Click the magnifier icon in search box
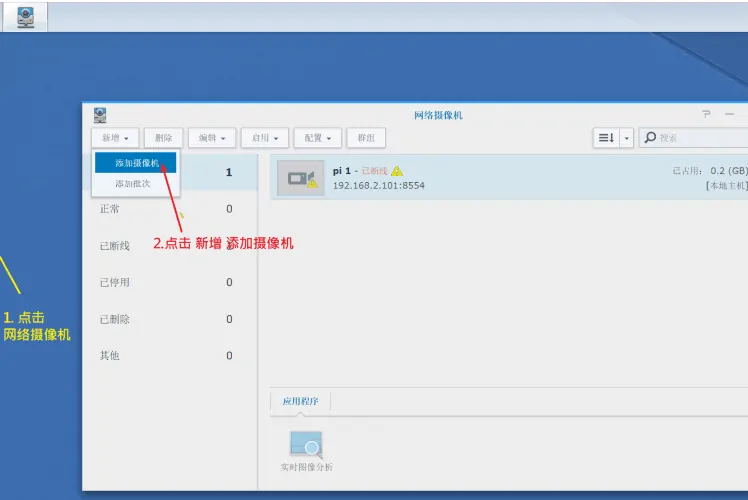 (x=650, y=138)
